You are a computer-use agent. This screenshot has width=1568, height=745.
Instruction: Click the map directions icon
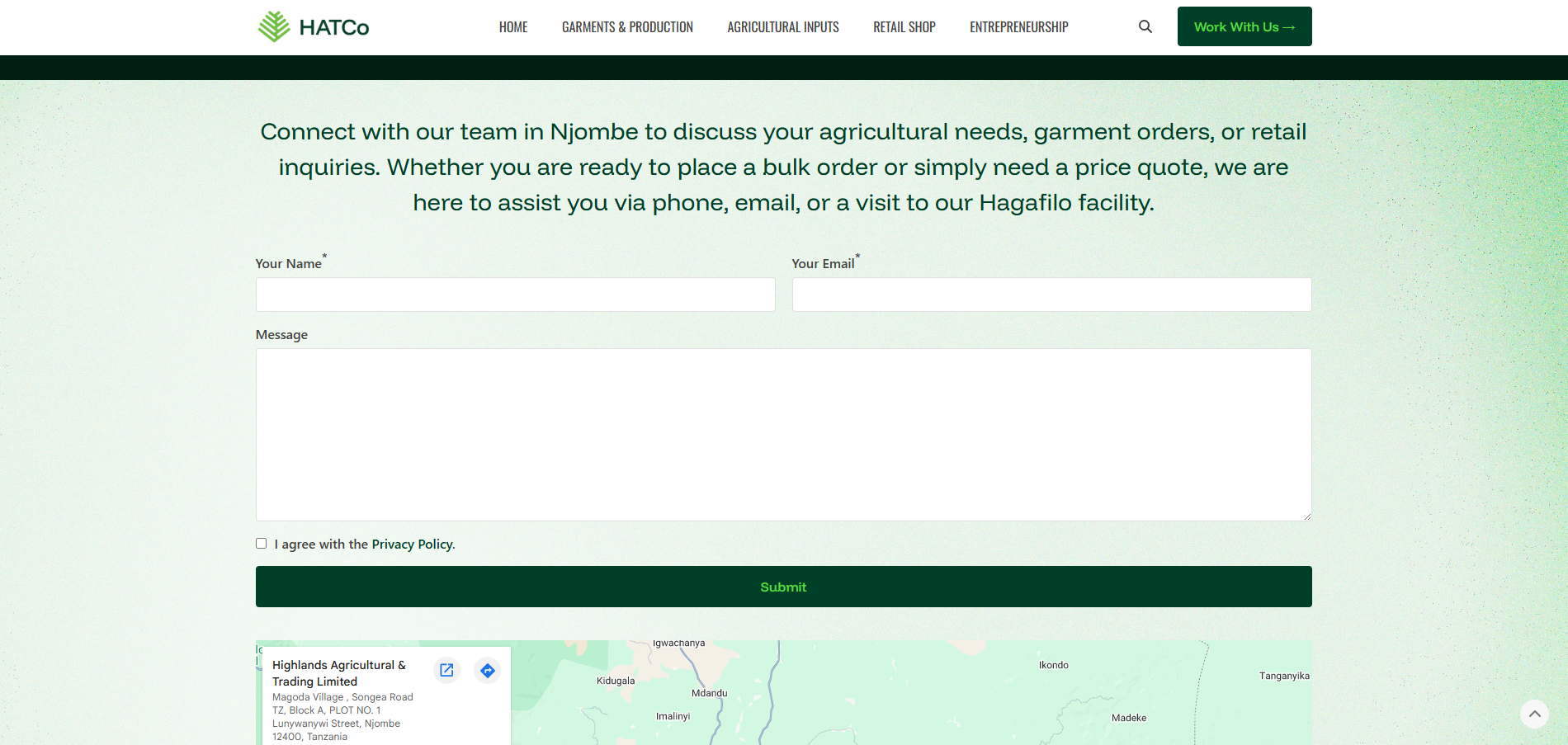488,670
